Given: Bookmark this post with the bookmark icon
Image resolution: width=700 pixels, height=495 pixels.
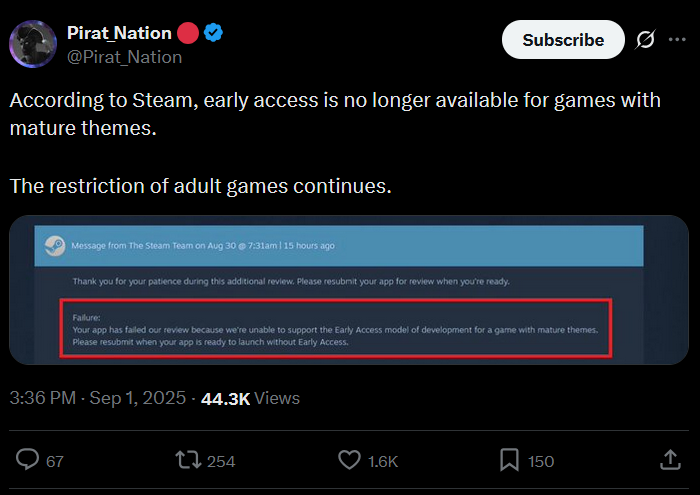Looking at the screenshot, I should click(x=509, y=460).
